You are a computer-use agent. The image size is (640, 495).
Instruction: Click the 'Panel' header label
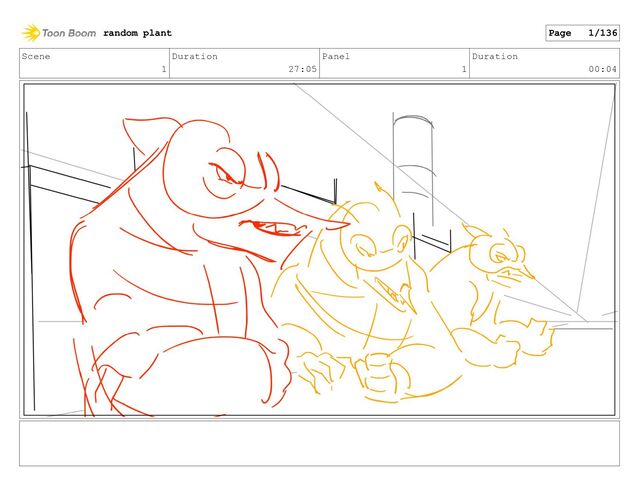tap(336, 56)
